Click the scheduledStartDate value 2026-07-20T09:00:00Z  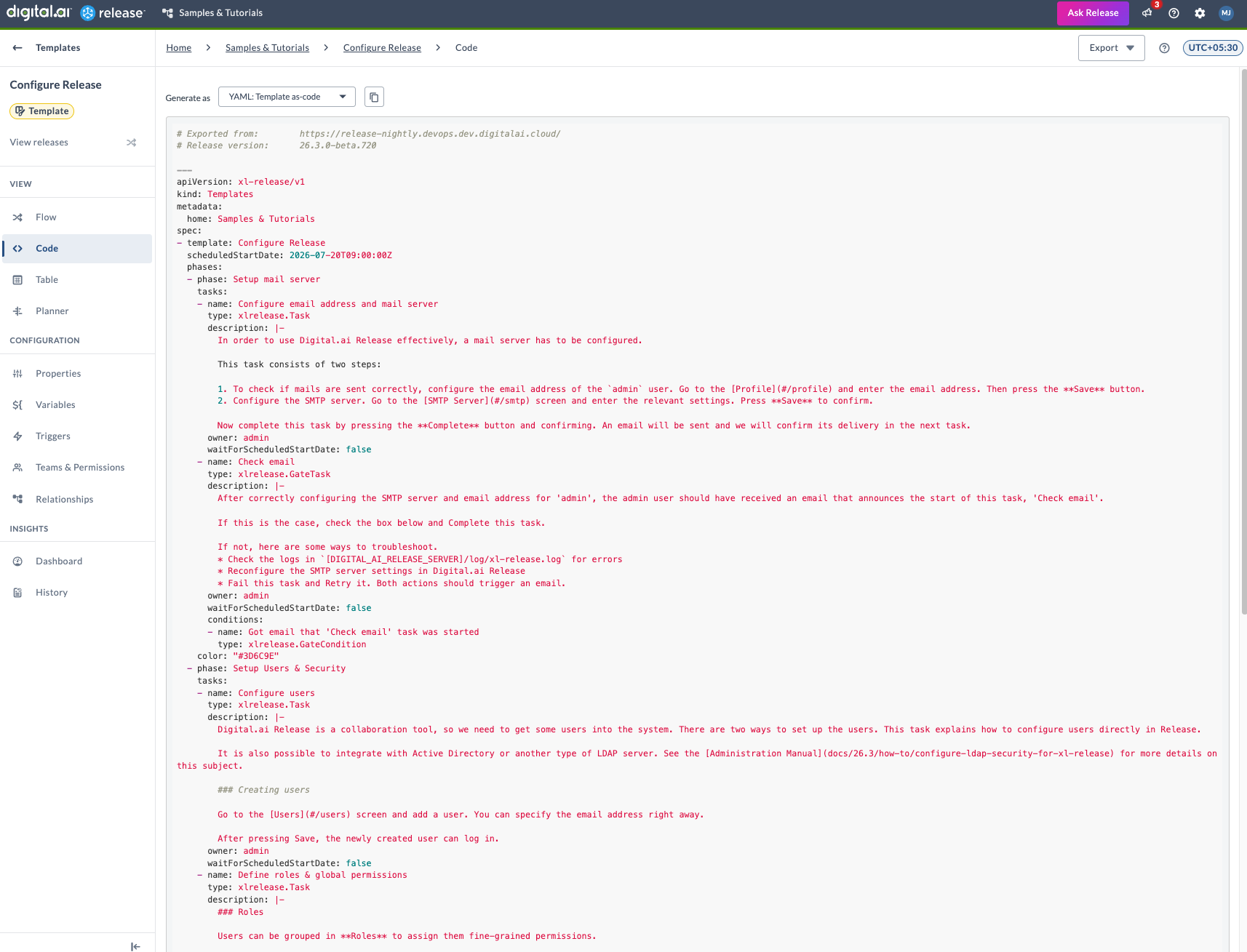point(340,255)
